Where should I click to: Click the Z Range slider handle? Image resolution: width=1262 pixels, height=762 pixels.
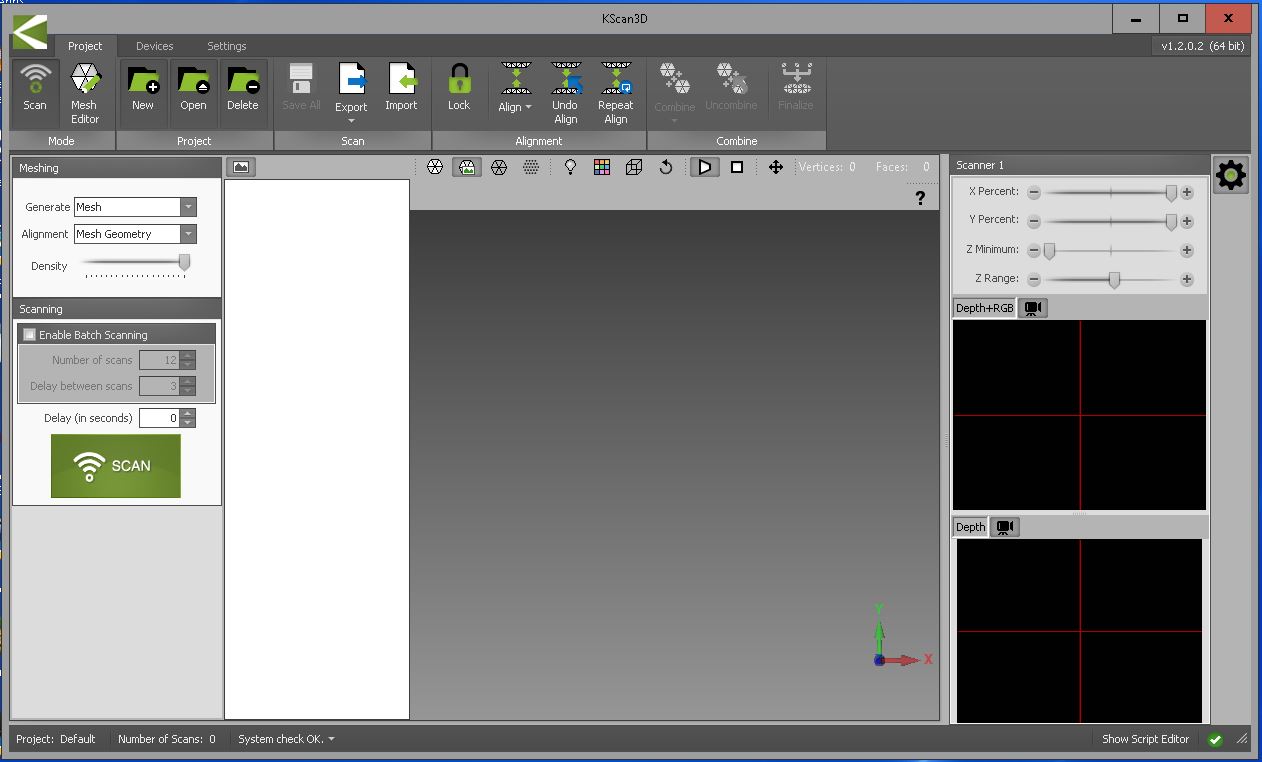tap(1114, 280)
